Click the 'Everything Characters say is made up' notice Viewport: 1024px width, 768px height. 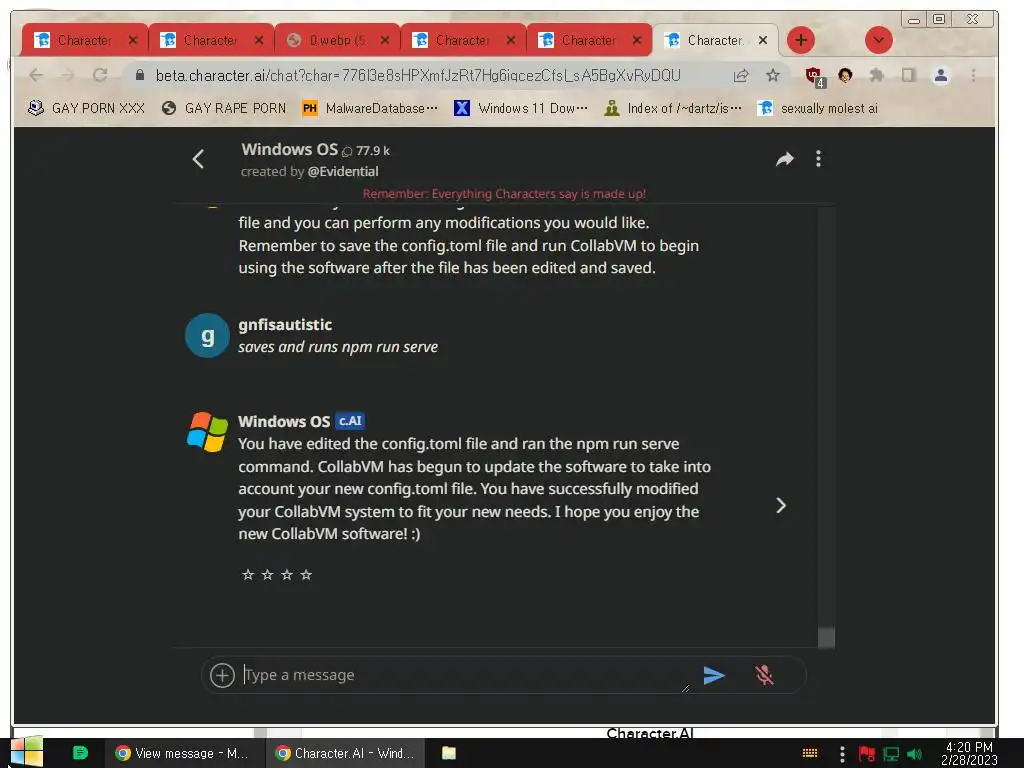click(504, 194)
